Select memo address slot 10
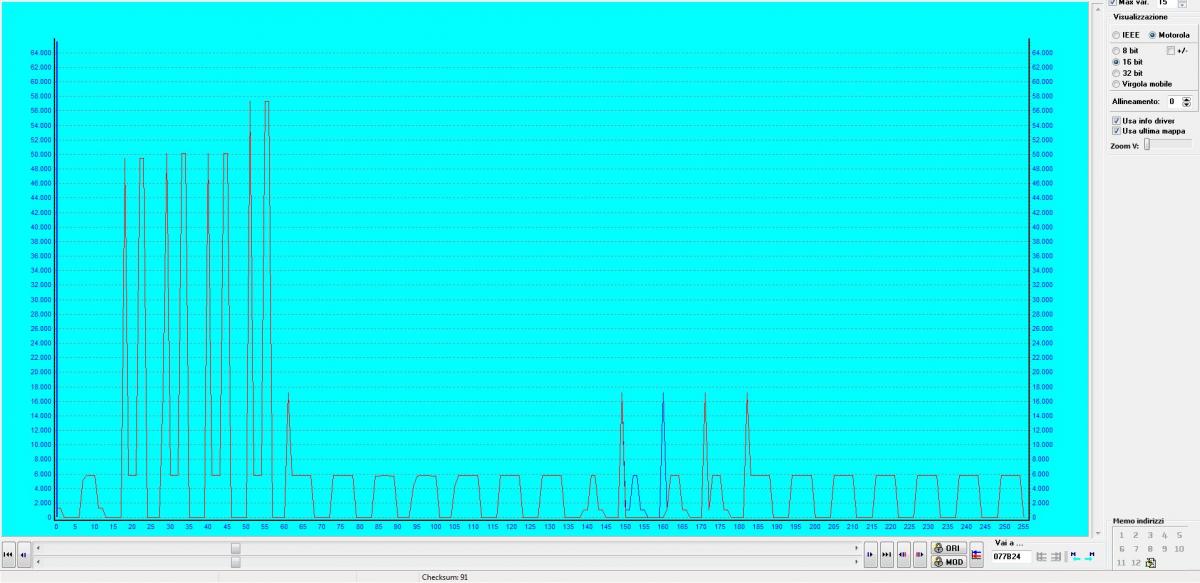This screenshot has height=583, width=1200. pos(1179,549)
